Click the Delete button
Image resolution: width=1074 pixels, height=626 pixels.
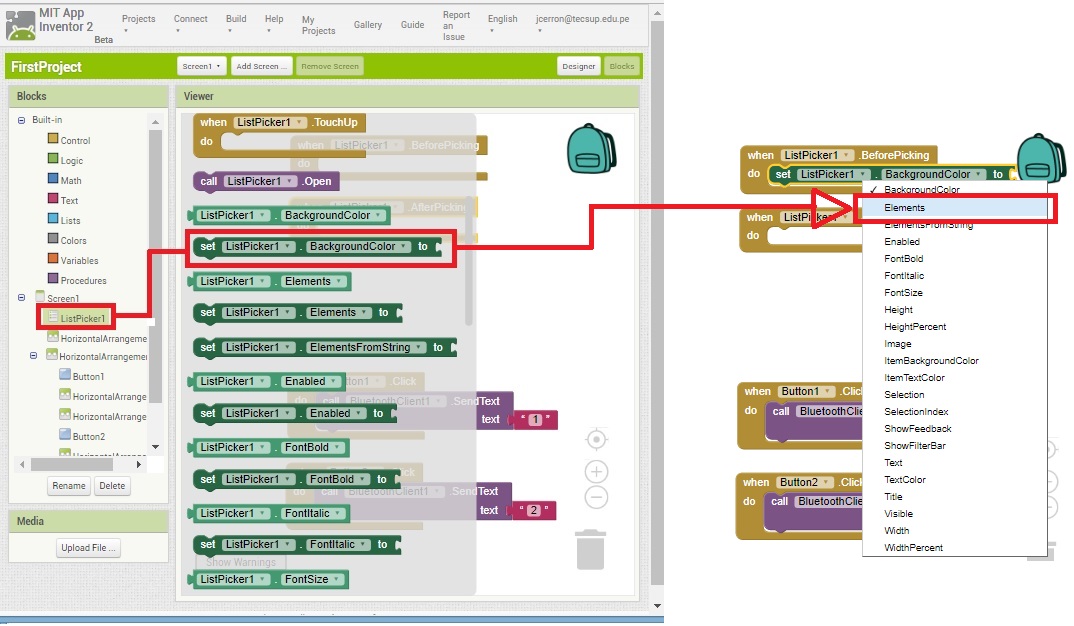(x=112, y=486)
